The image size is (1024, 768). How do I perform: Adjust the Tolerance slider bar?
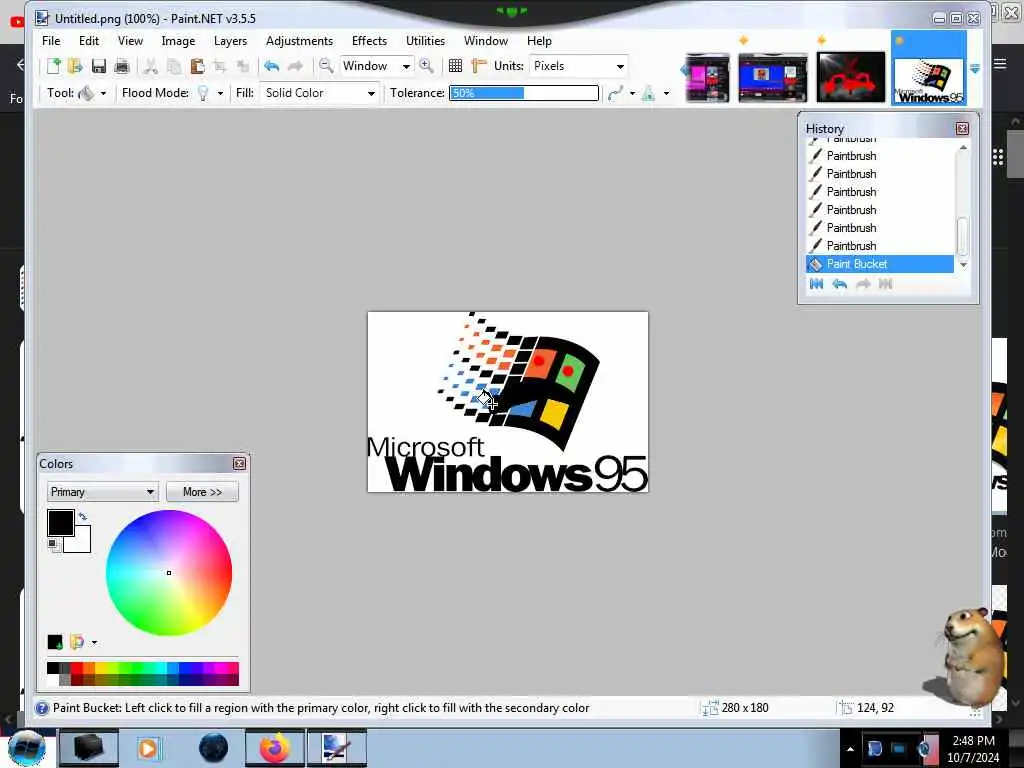pos(524,93)
